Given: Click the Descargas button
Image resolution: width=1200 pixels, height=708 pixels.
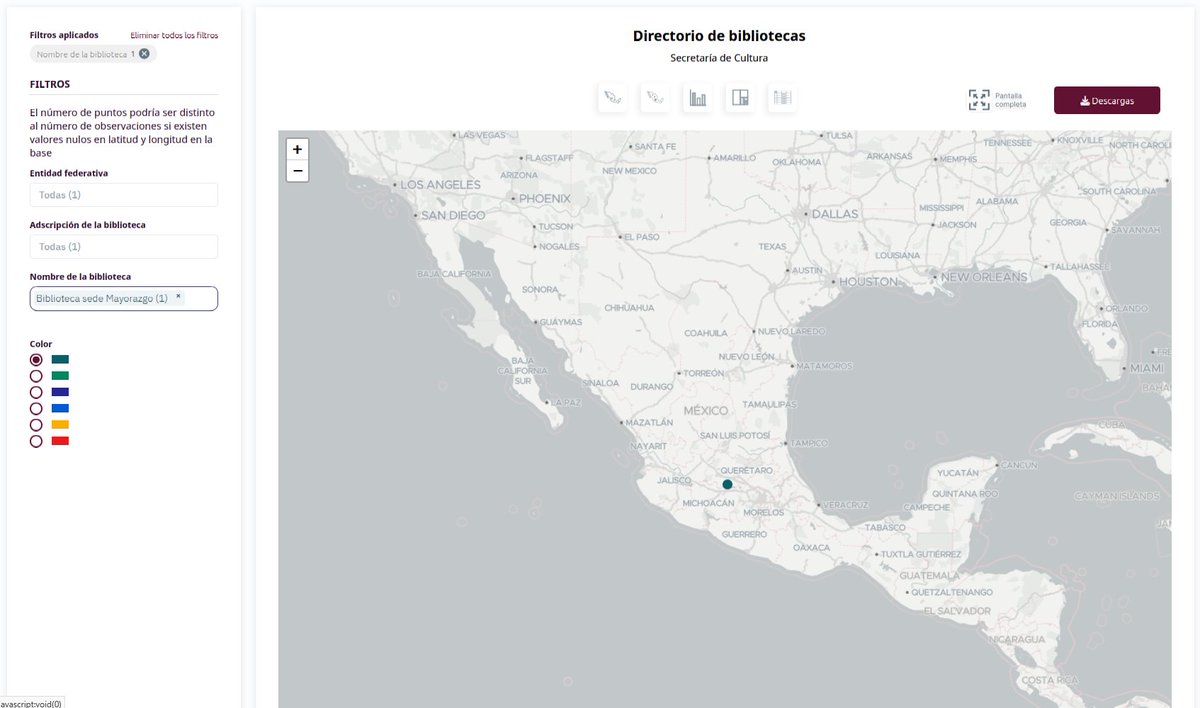Looking at the screenshot, I should 1106,100.
